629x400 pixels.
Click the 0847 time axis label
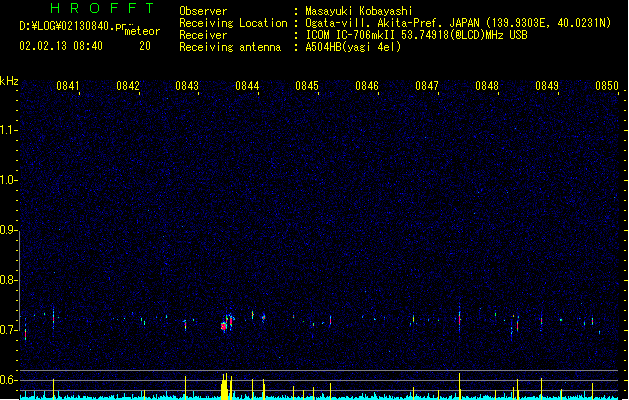coord(427,85)
